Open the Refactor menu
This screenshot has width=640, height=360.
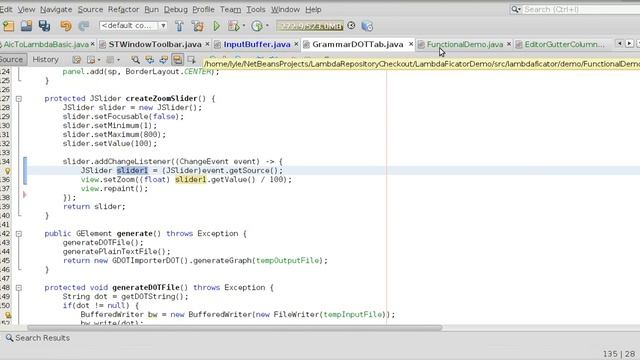(x=123, y=9)
